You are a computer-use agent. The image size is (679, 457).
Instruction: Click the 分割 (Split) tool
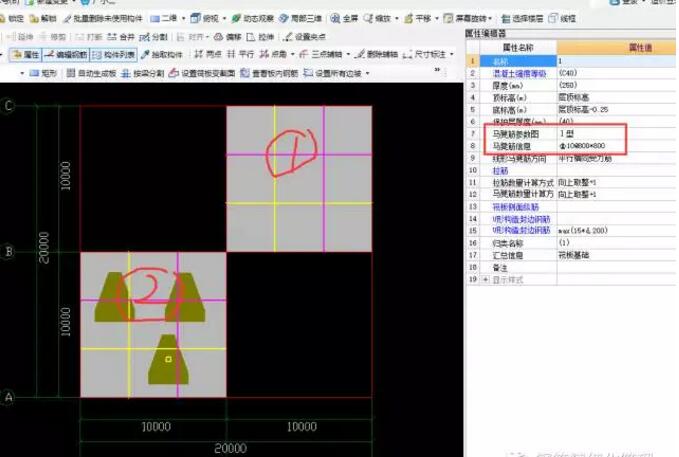click(x=154, y=37)
